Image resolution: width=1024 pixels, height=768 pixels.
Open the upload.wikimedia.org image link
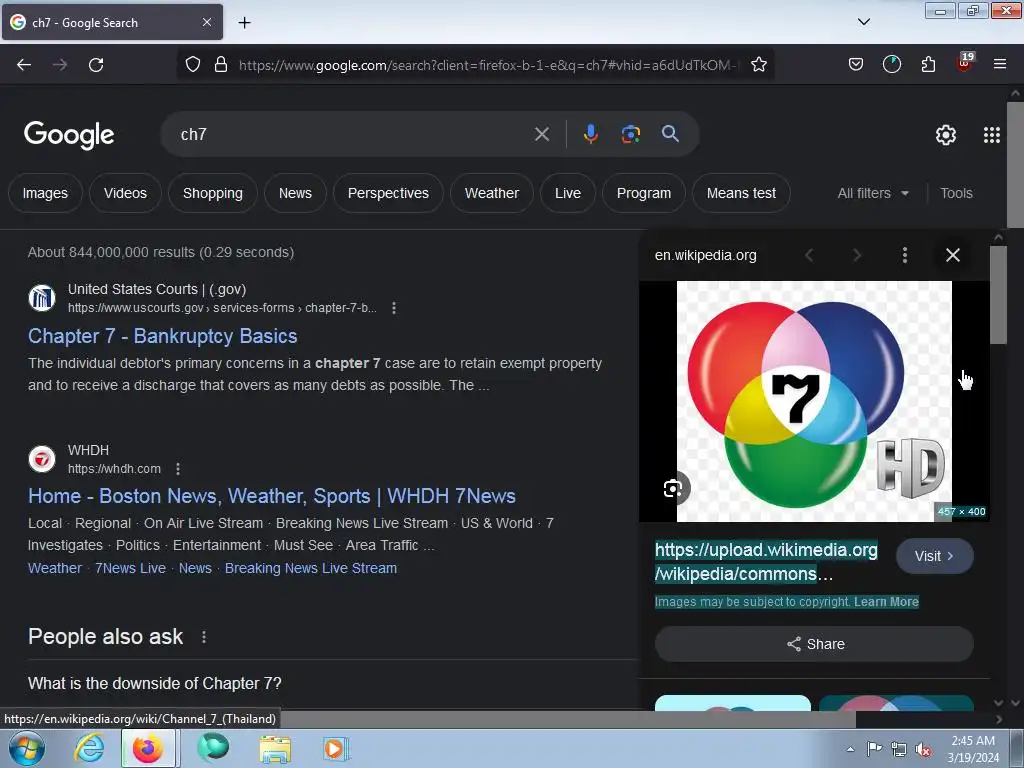[766, 562]
